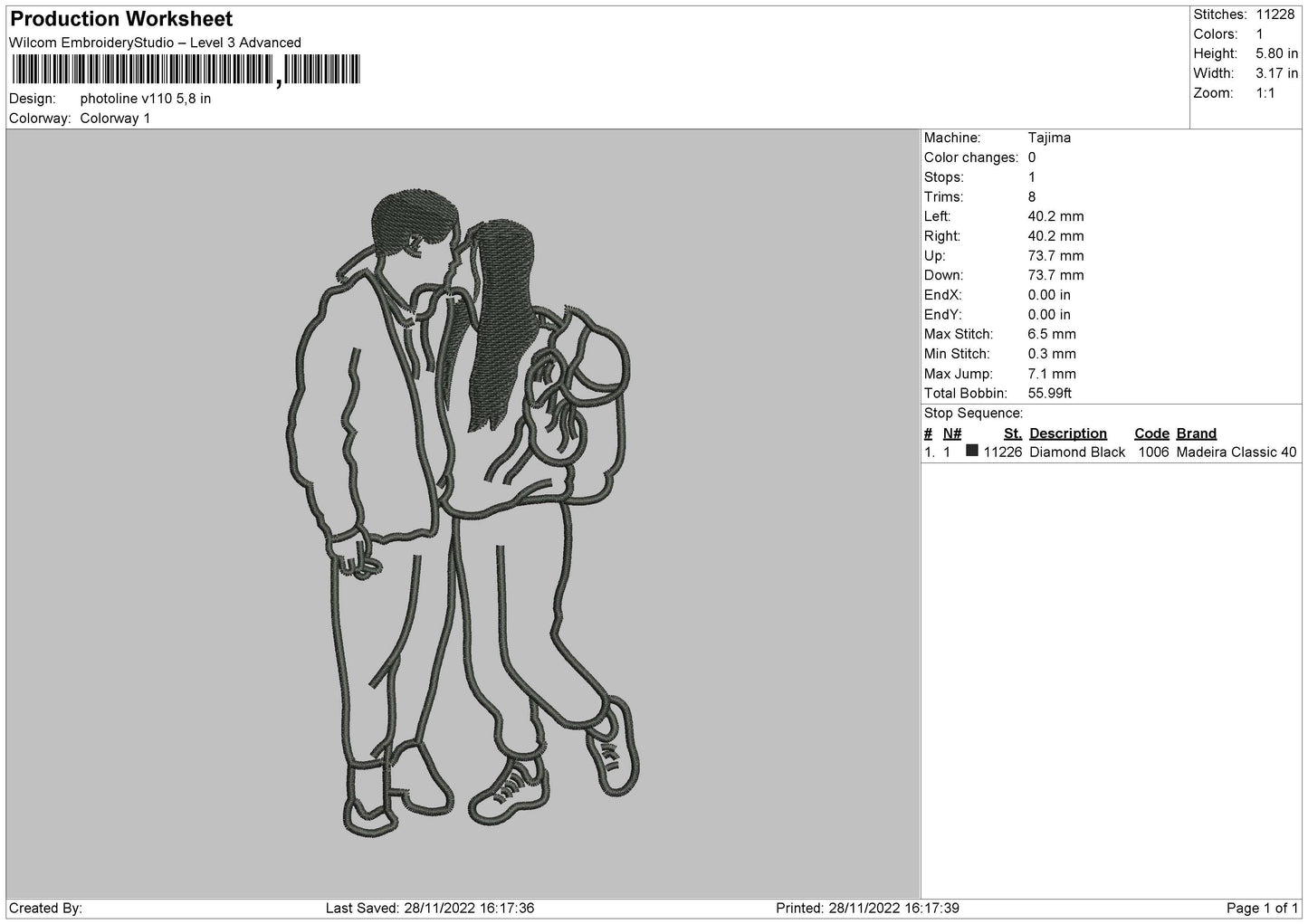Click thread code 1006
The image size is (1308, 924).
(1154, 452)
